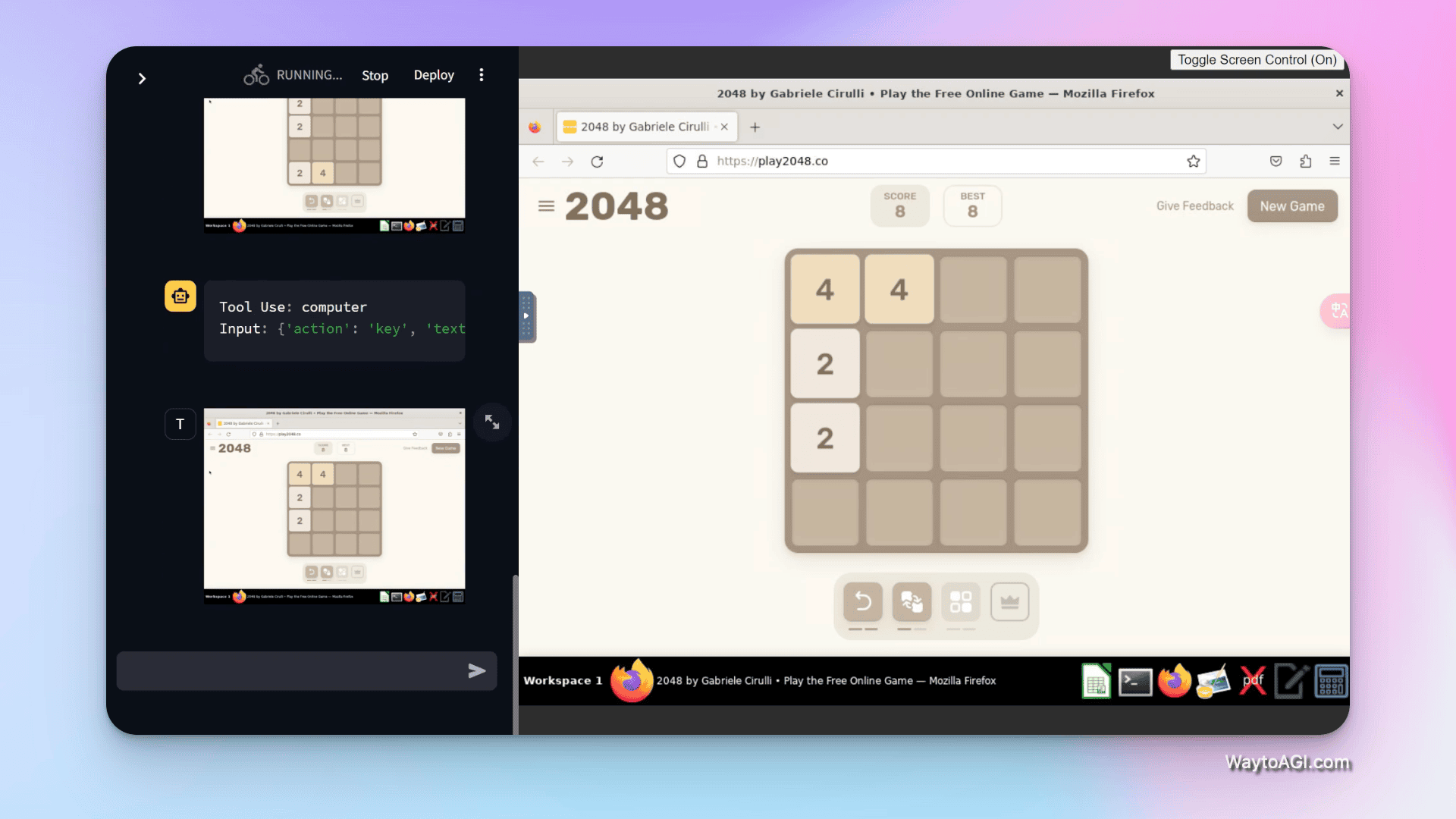Expand the side handle on the browser's left edge
Viewport: 1456px width, 819px height.
(x=526, y=316)
